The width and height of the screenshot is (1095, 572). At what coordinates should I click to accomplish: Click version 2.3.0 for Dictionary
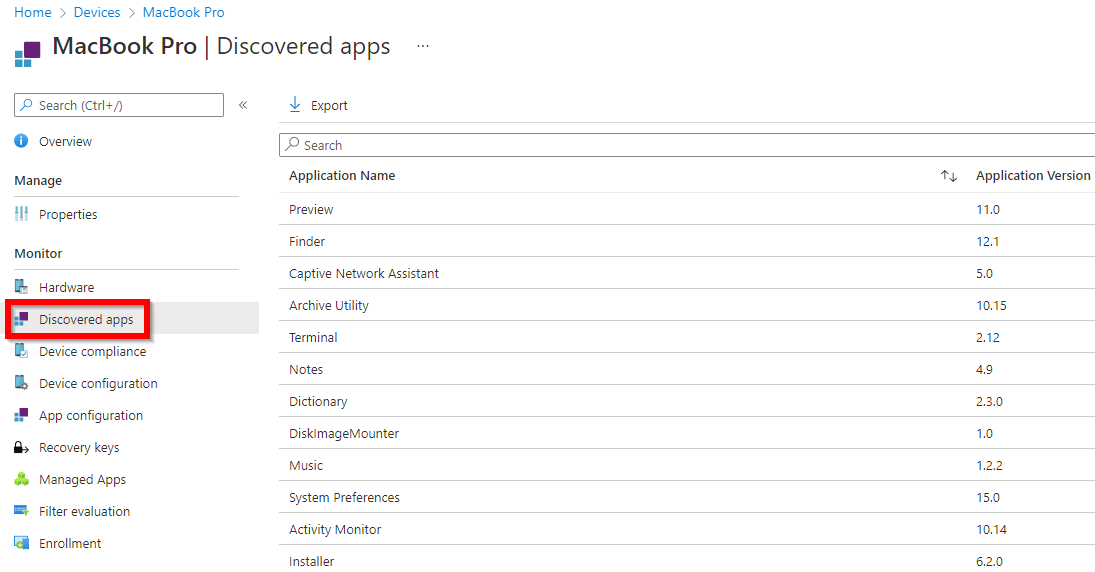[x=989, y=402]
